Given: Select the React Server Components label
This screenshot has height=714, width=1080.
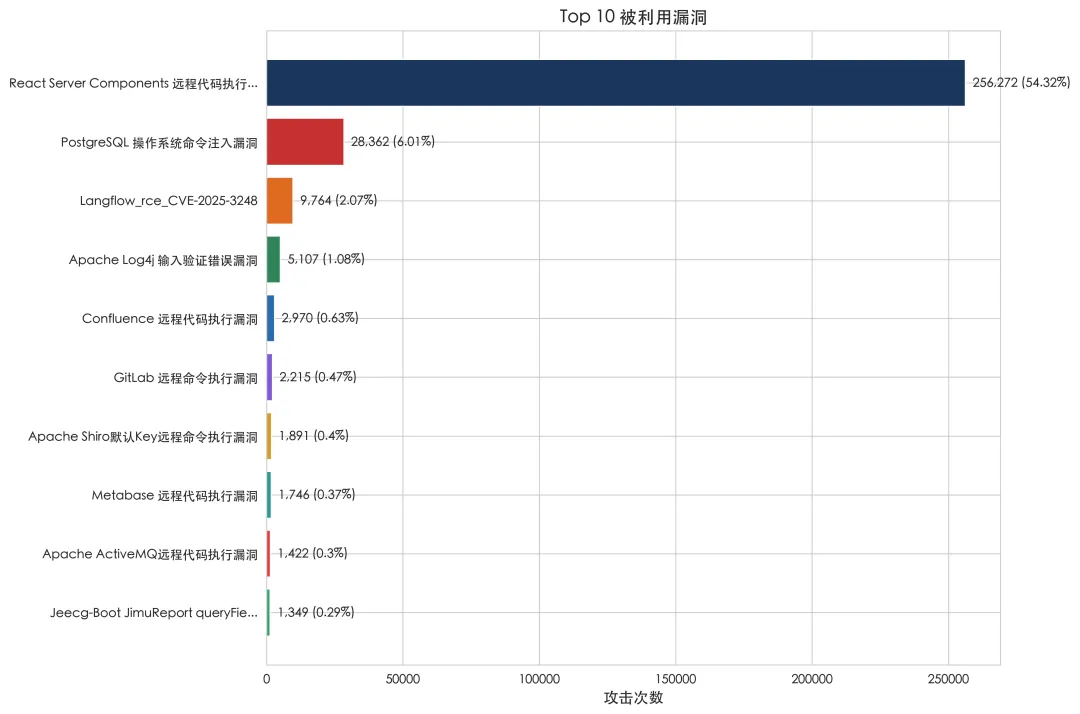Looking at the screenshot, I should coord(133,83).
